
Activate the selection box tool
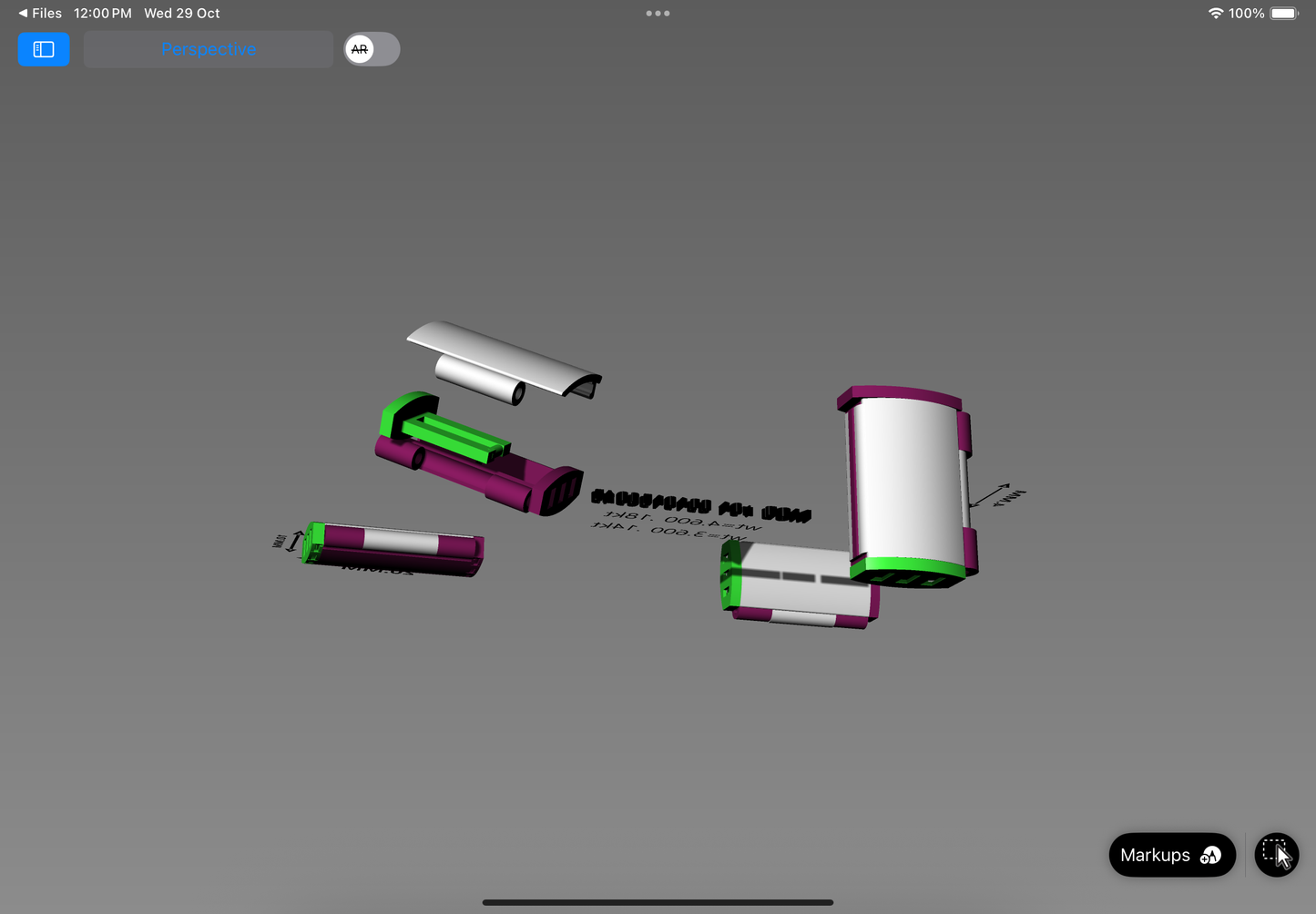click(x=1276, y=855)
